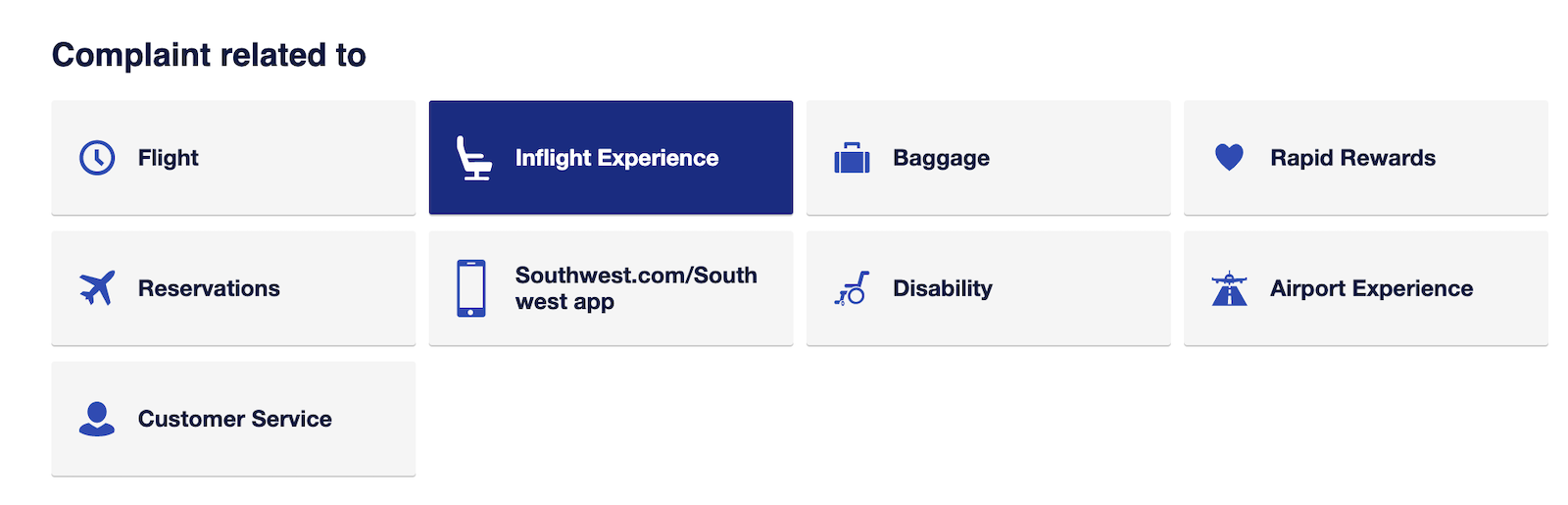Click the seat icon for Inflight Experience

coord(473,158)
